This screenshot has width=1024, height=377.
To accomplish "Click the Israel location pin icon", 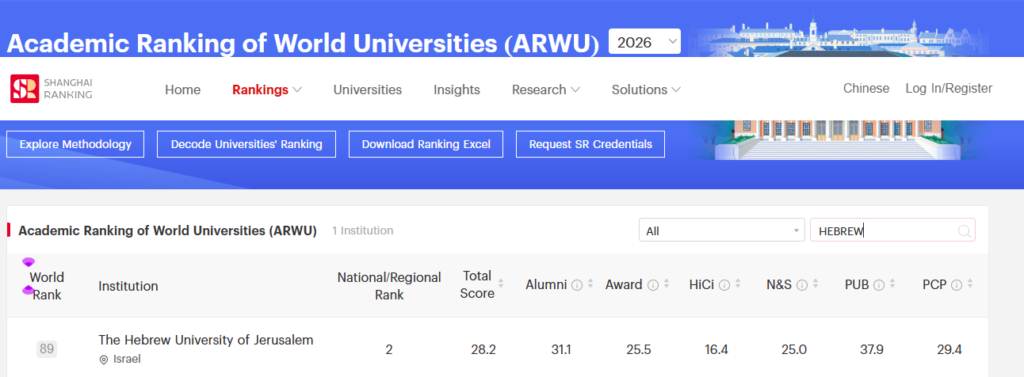I will pos(103,359).
